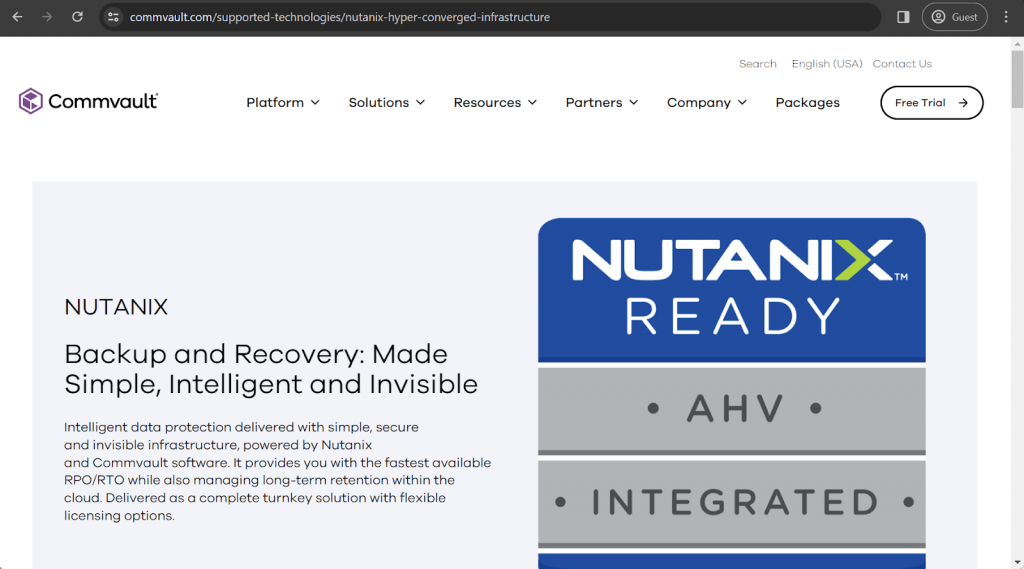This screenshot has width=1024, height=569.
Task: Select the English (USA) language option
Action: coord(826,64)
